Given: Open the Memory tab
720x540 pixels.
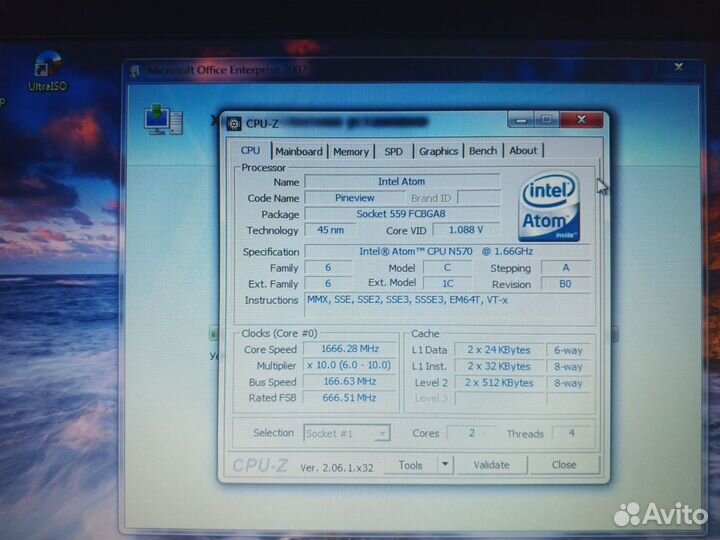Looking at the screenshot, I should coord(351,152).
